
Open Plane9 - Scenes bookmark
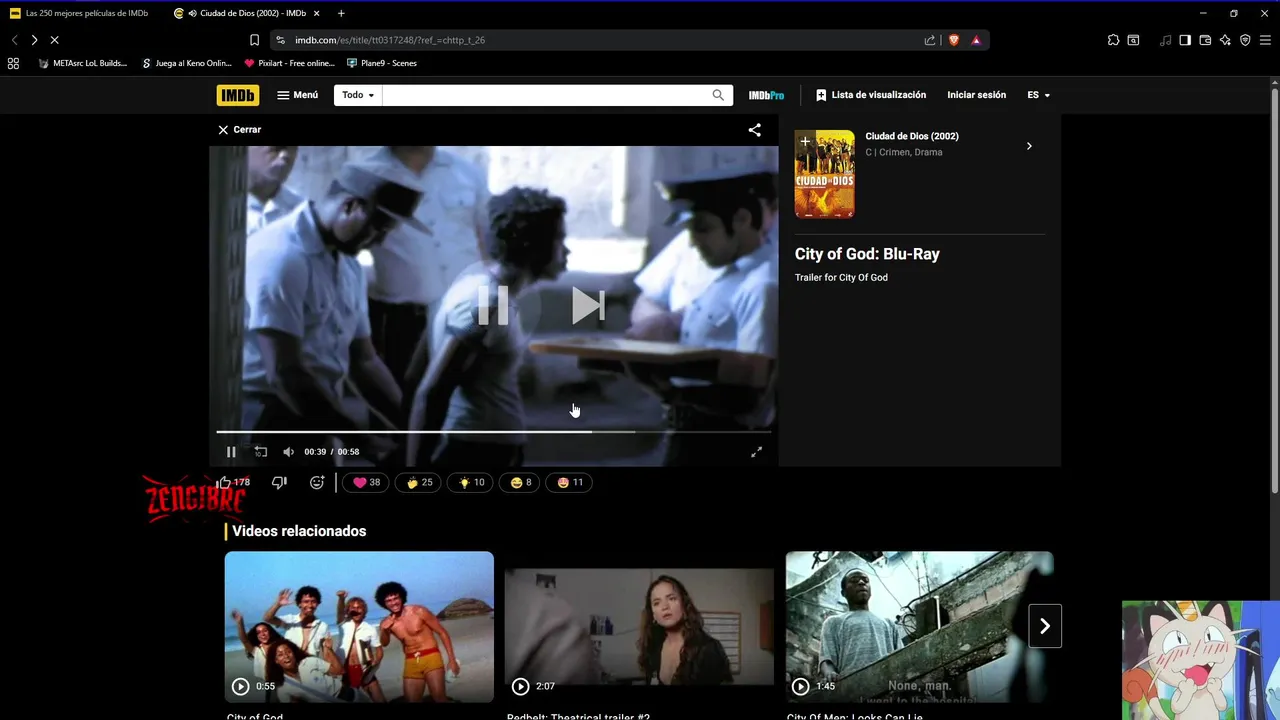coord(382,63)
